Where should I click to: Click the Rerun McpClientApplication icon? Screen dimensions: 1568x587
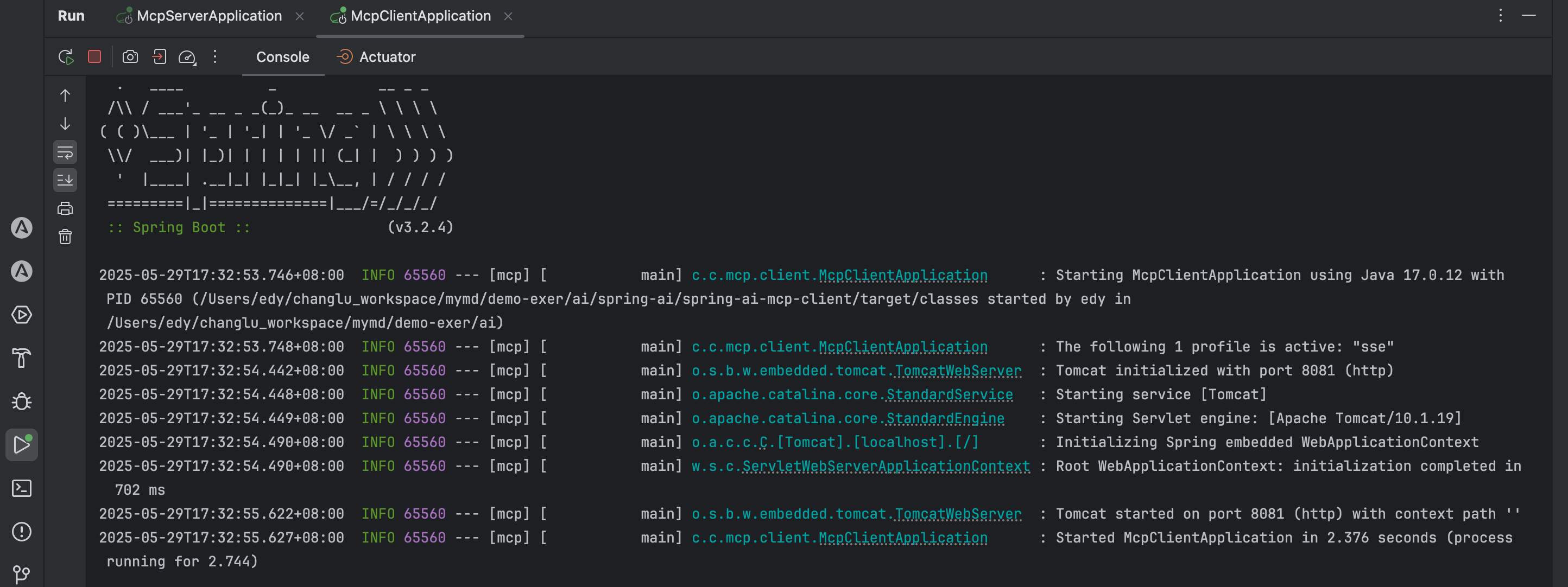click(66, 57)
